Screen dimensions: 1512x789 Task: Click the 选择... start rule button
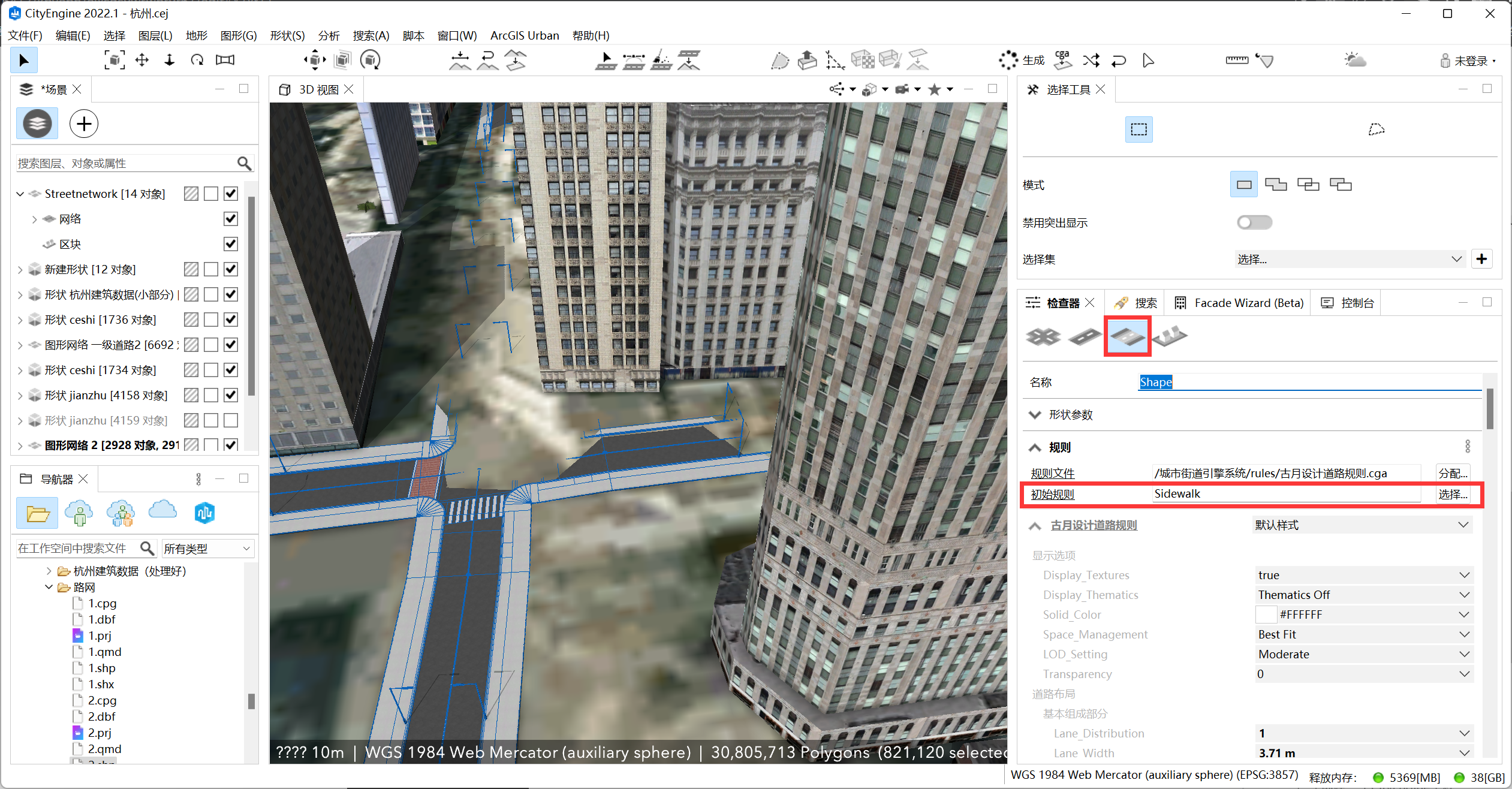[x=1452, y=494]
